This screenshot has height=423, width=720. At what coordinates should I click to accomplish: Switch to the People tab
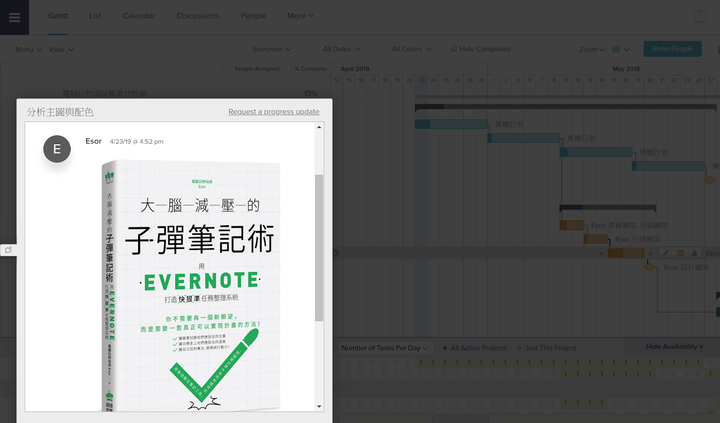[253, 16]
